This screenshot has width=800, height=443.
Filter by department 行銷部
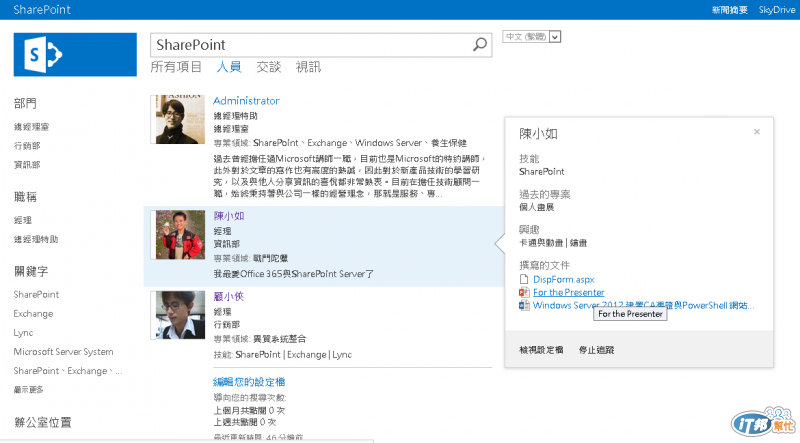coord(27,146)
